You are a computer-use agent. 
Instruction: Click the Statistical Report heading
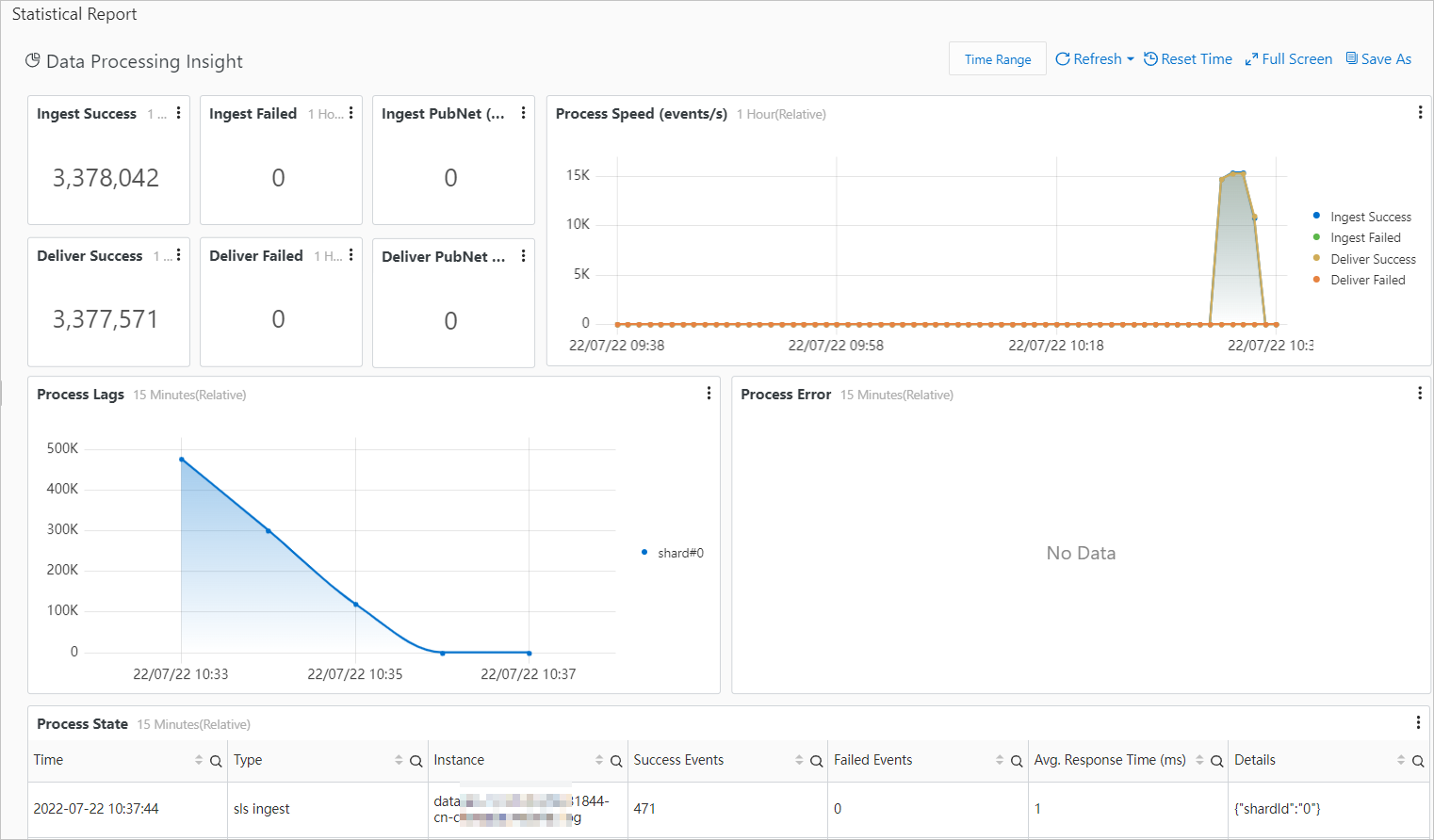(x=74, y=14)
